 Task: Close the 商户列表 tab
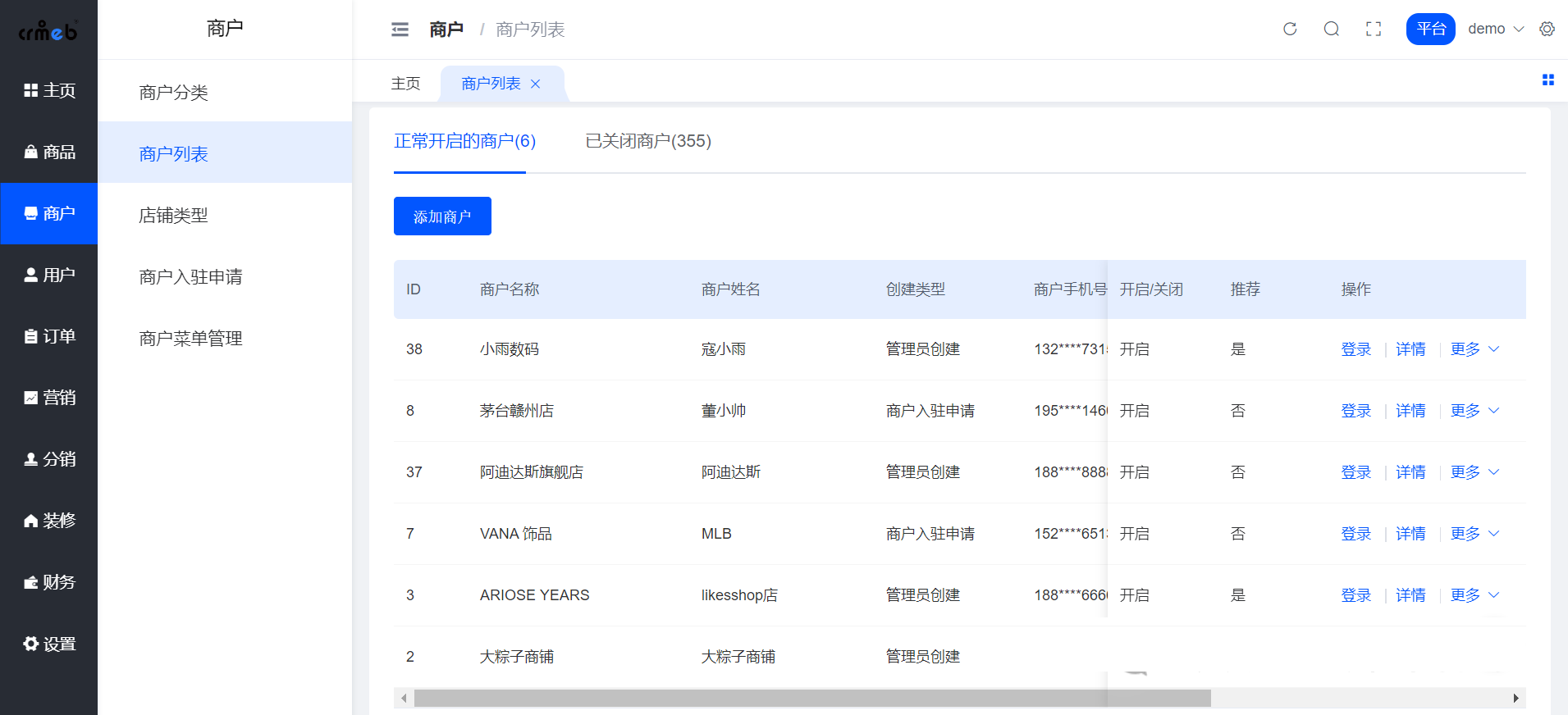point(536,84)
